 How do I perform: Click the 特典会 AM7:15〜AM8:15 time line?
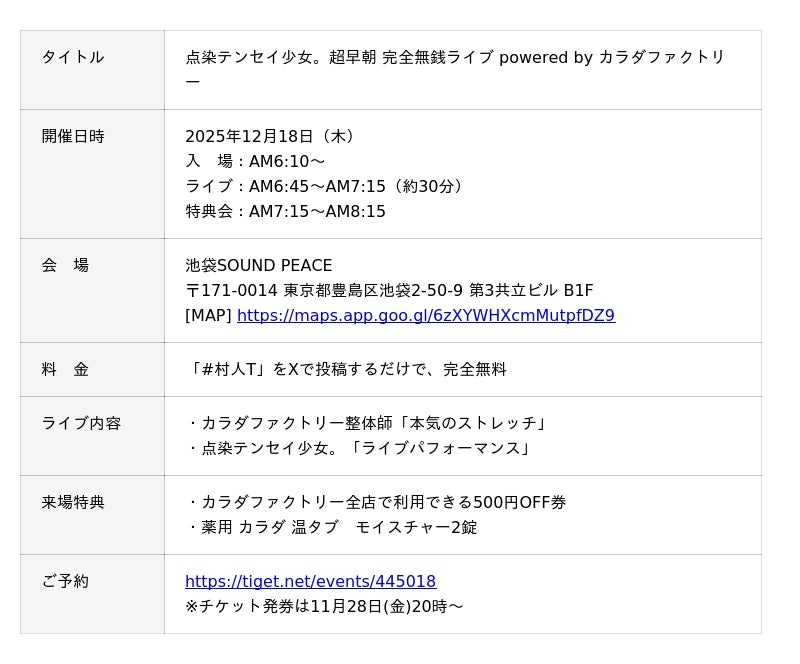[x=285, y=212]
